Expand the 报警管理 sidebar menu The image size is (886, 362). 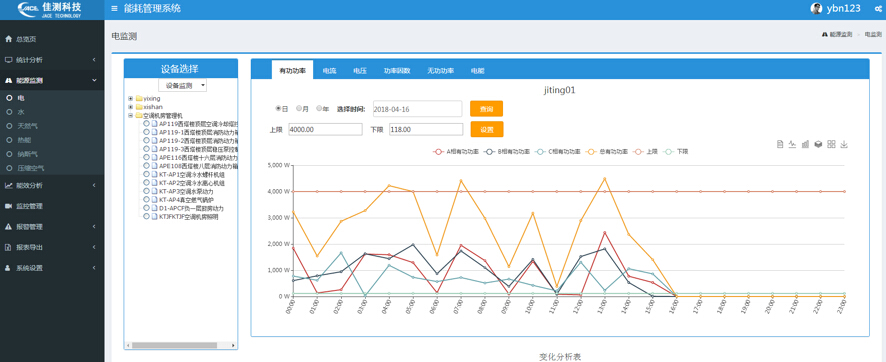[52, 226]
